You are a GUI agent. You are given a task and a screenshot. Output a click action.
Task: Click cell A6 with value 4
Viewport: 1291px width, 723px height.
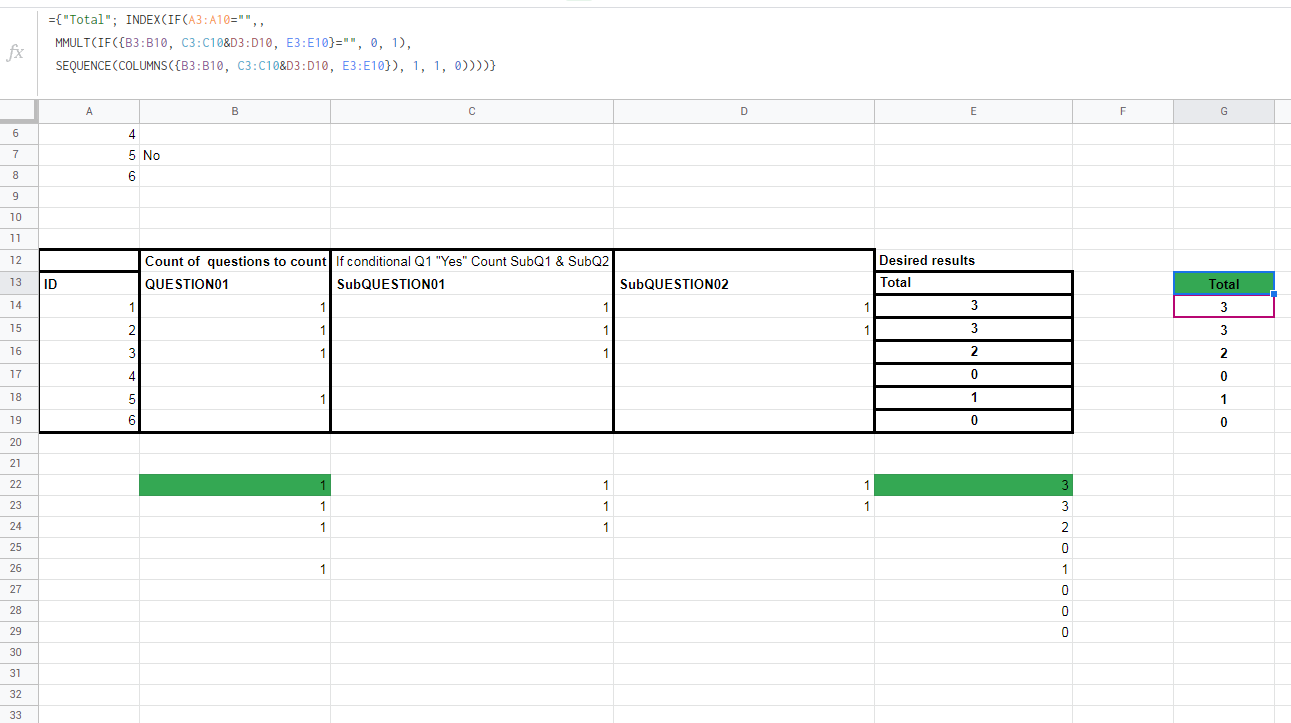pos(89,134)
